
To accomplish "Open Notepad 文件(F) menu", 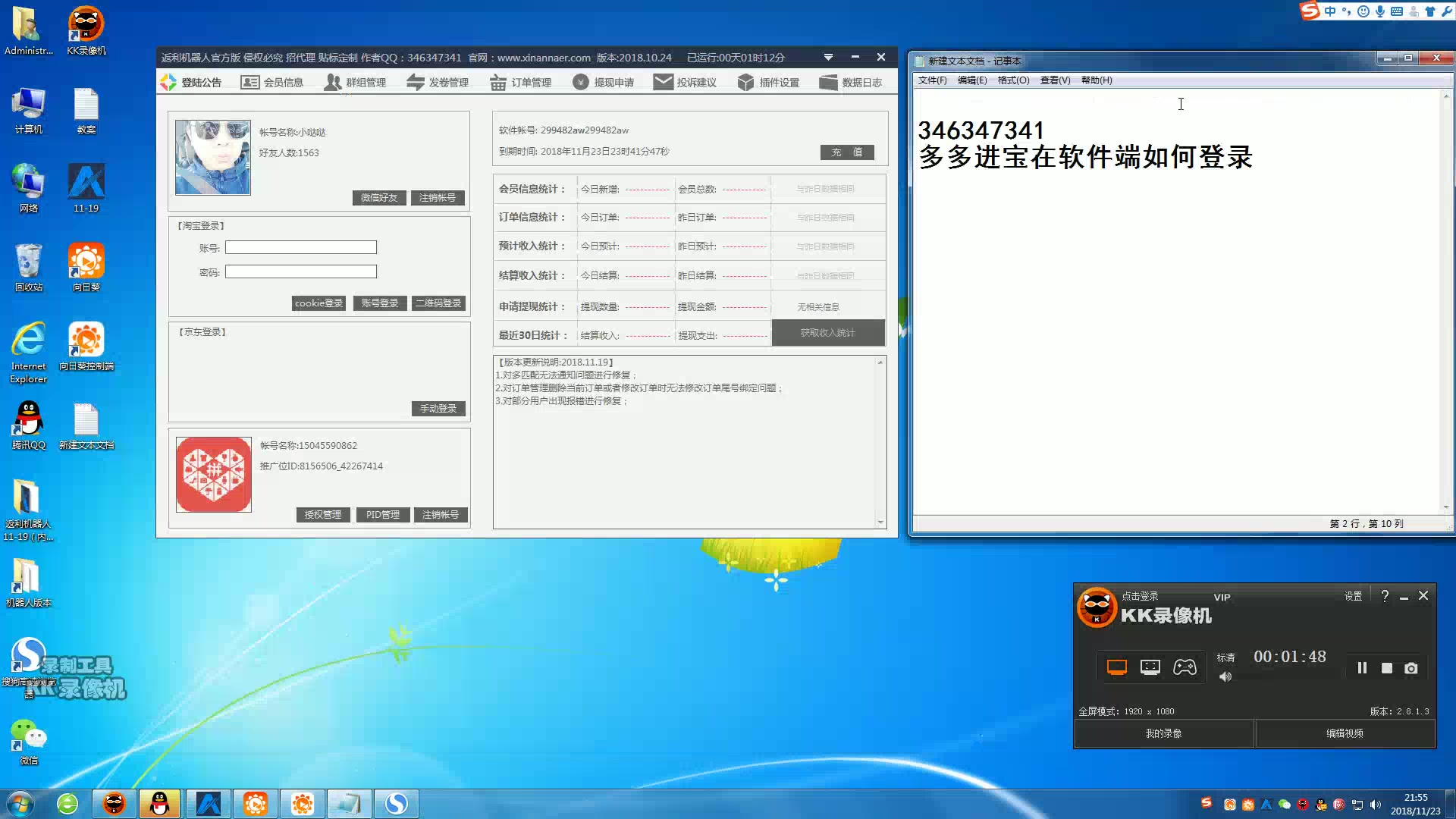I will point(932,80).
